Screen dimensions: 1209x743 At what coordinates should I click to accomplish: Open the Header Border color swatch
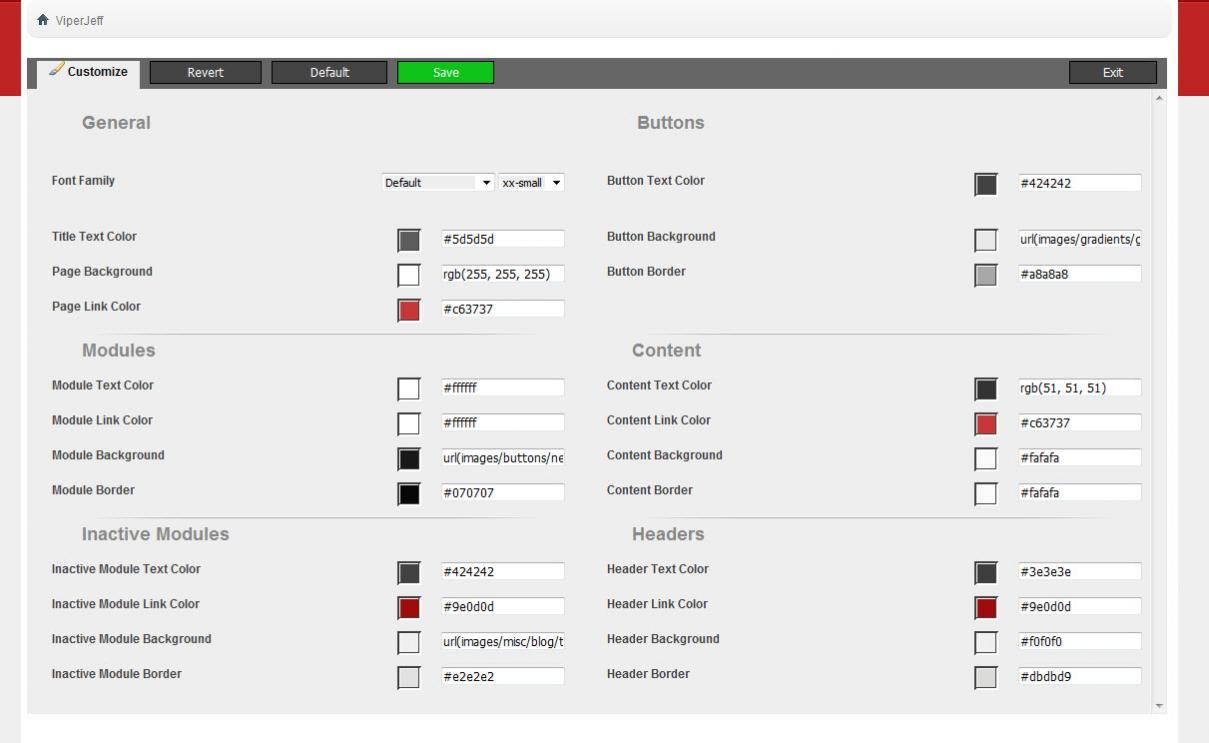[x=986, y=677]
